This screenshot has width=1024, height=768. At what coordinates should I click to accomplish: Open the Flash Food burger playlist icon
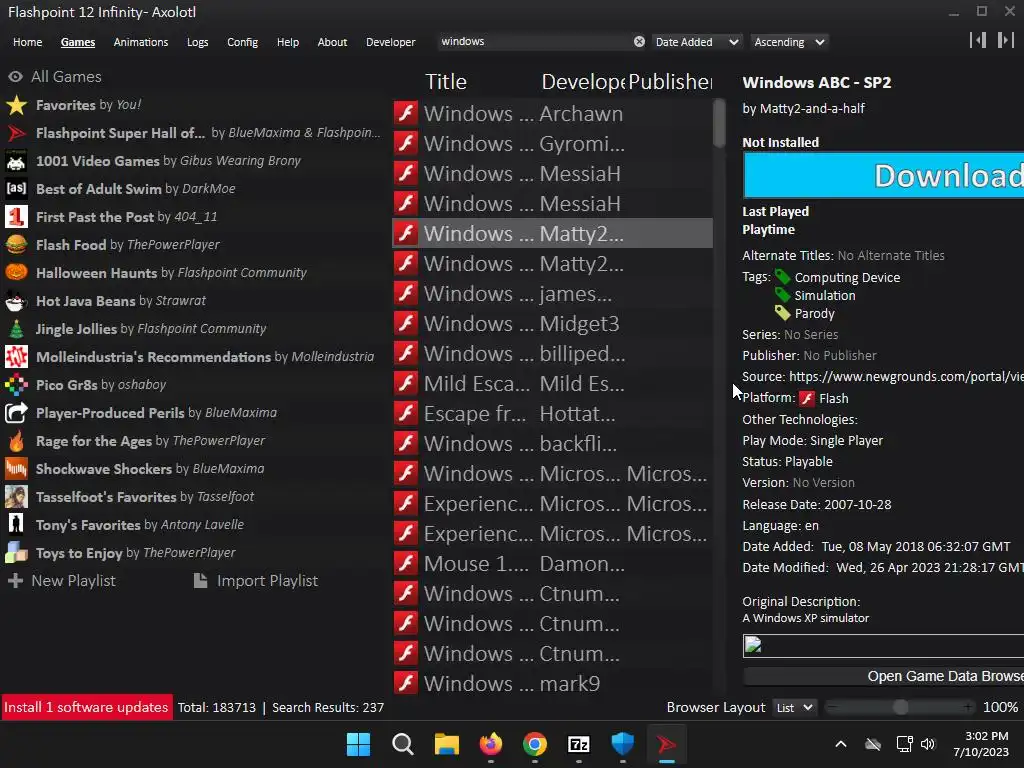coord(16,245)
